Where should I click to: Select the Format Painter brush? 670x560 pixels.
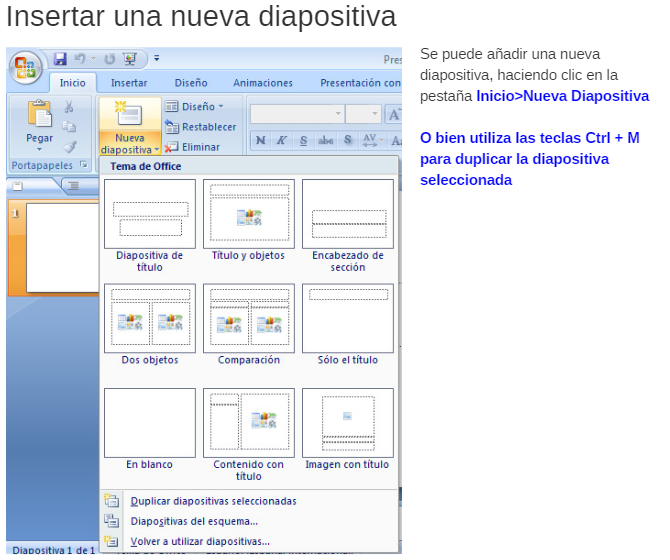pos(70,147)
